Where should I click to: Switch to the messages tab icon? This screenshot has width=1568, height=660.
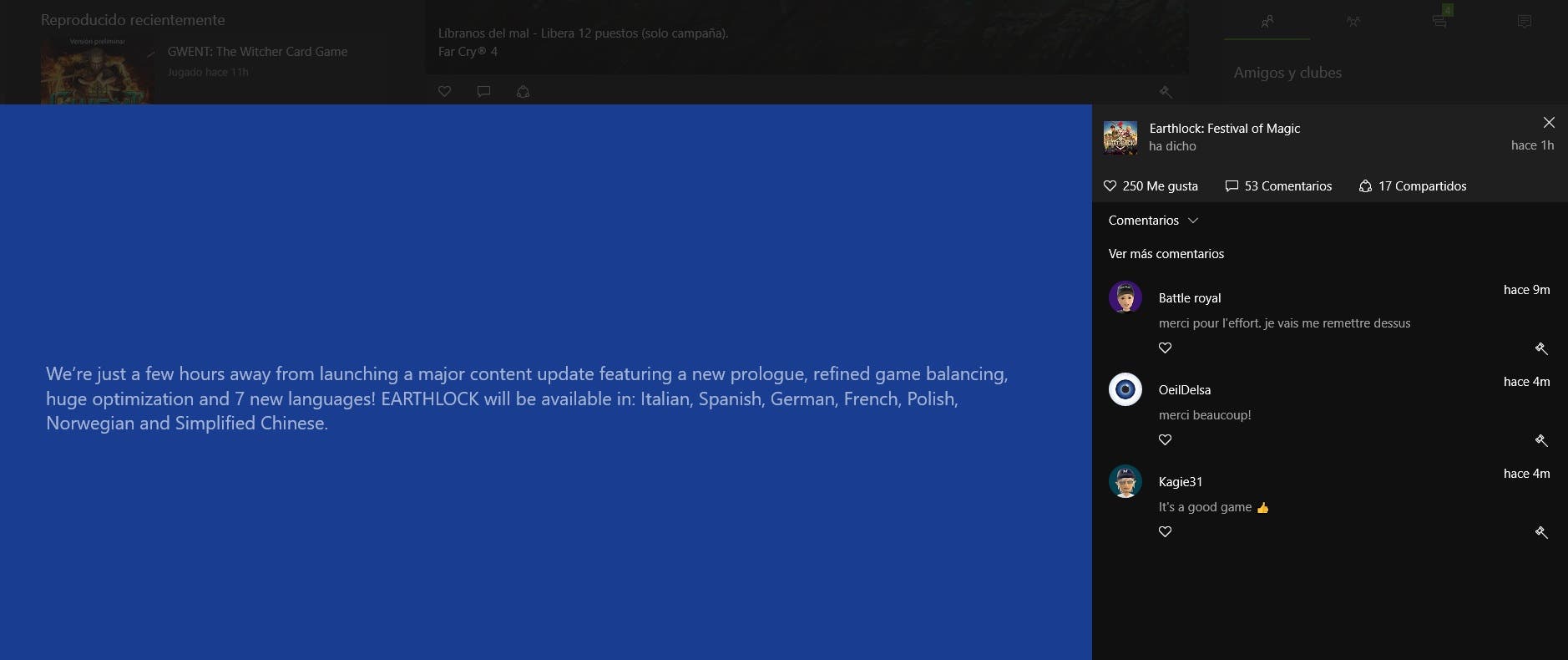[x=1439, y=22]
